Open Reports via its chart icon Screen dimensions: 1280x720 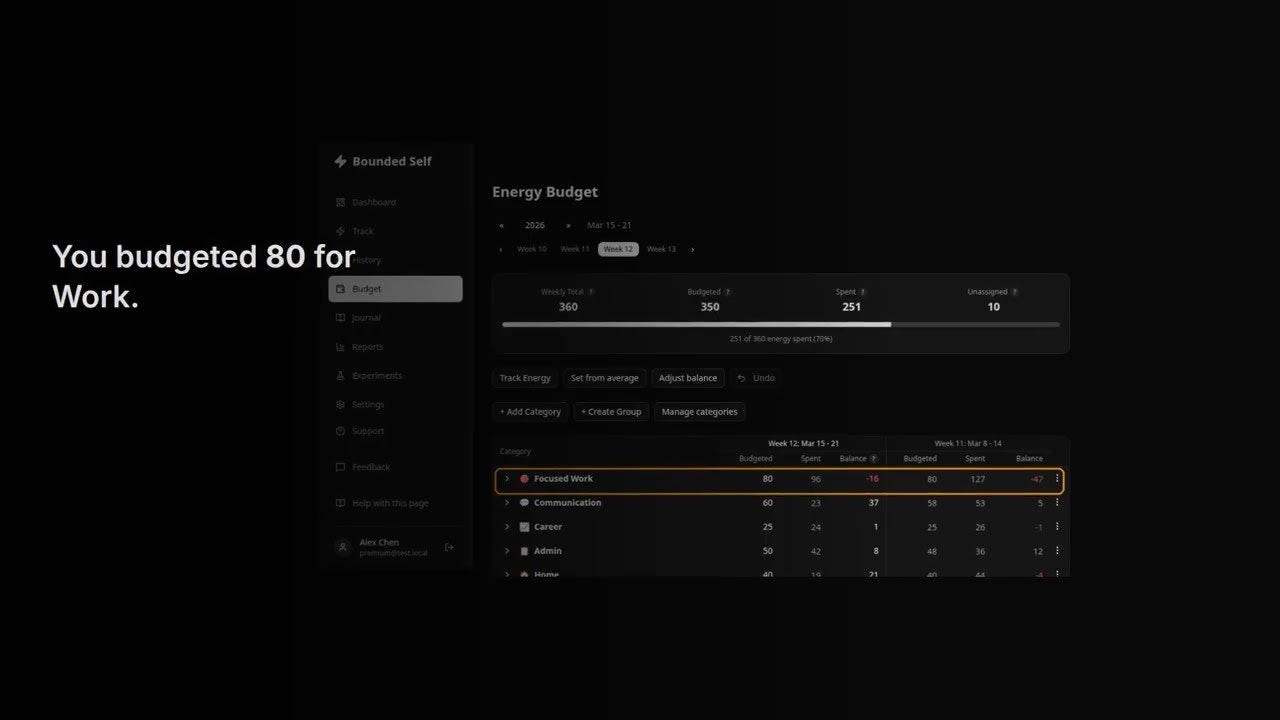coord(340,347)
